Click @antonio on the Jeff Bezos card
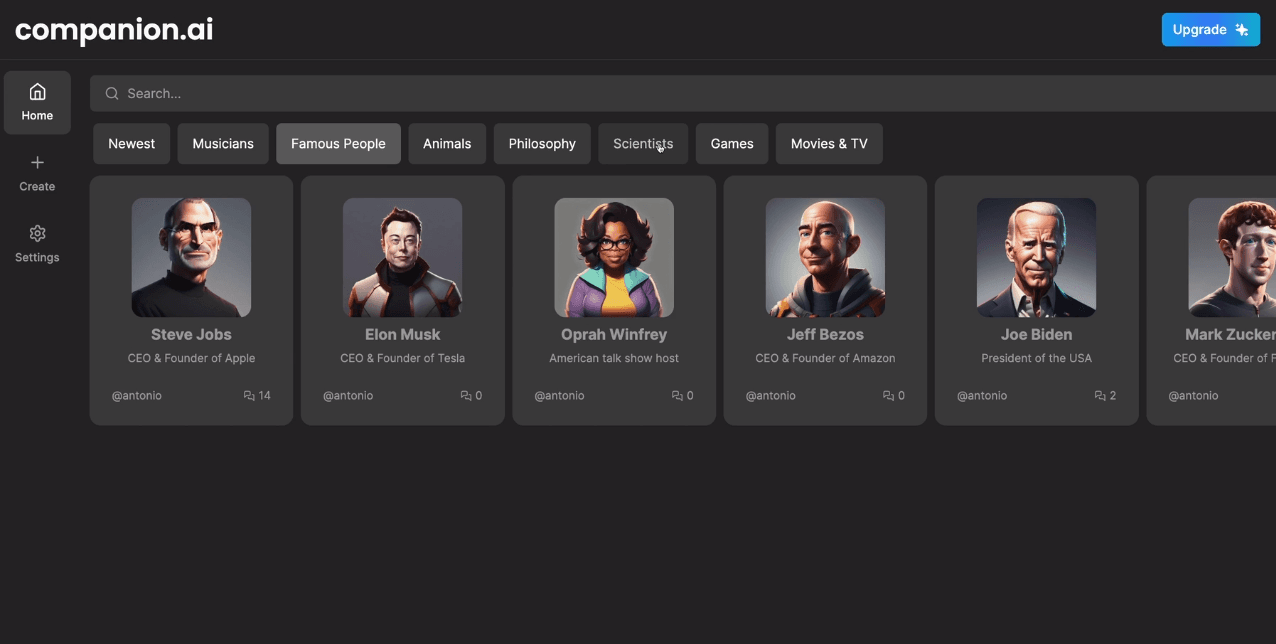Viewport: 1276px width, 644px height. (x=771, y=396)
